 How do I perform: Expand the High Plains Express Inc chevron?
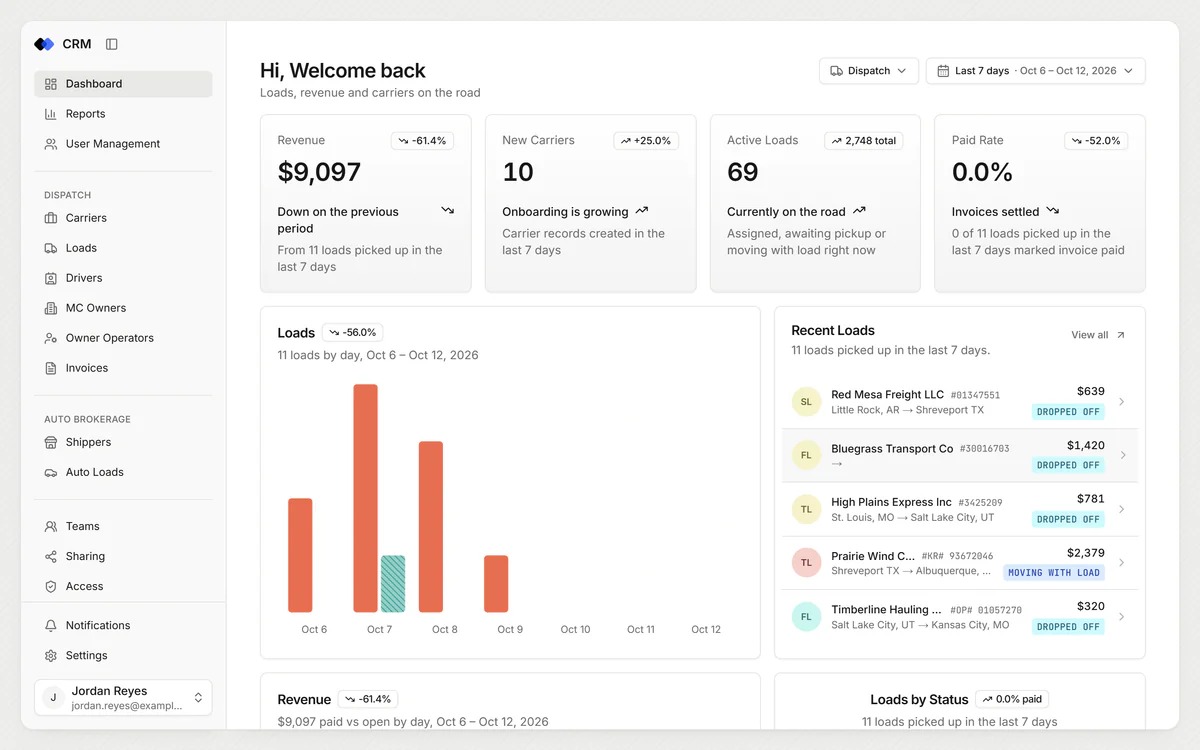1122,509
